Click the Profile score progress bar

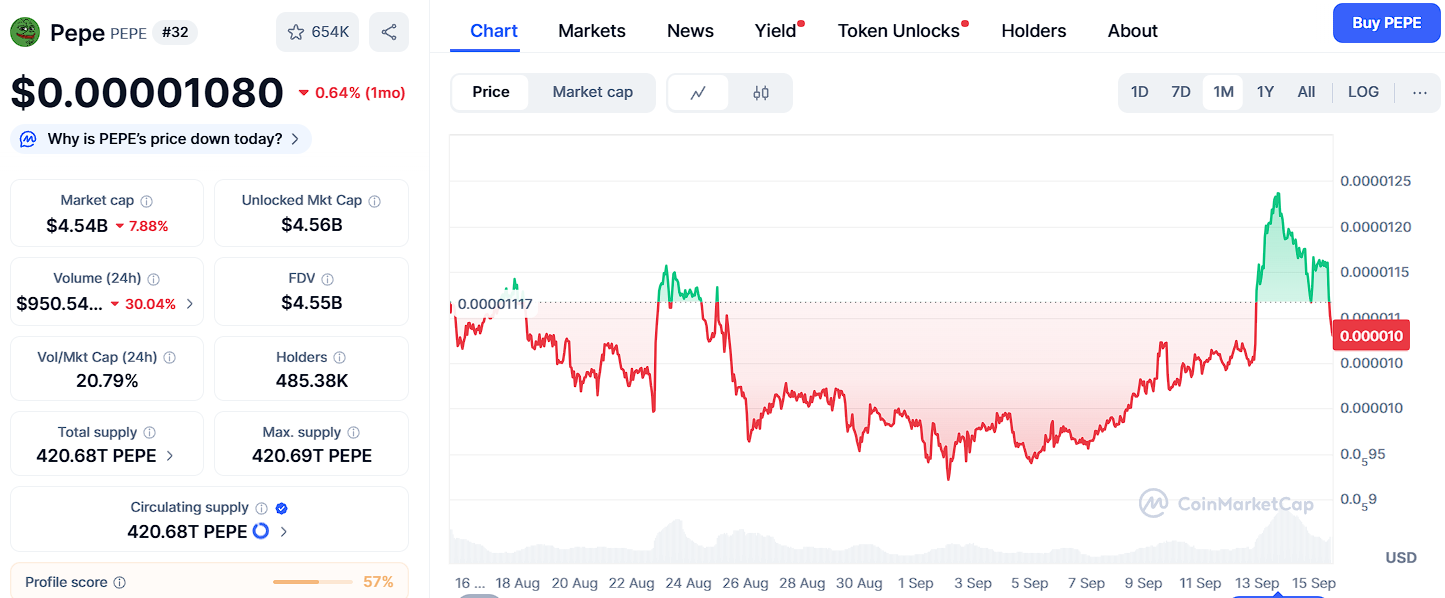[312, 582]
